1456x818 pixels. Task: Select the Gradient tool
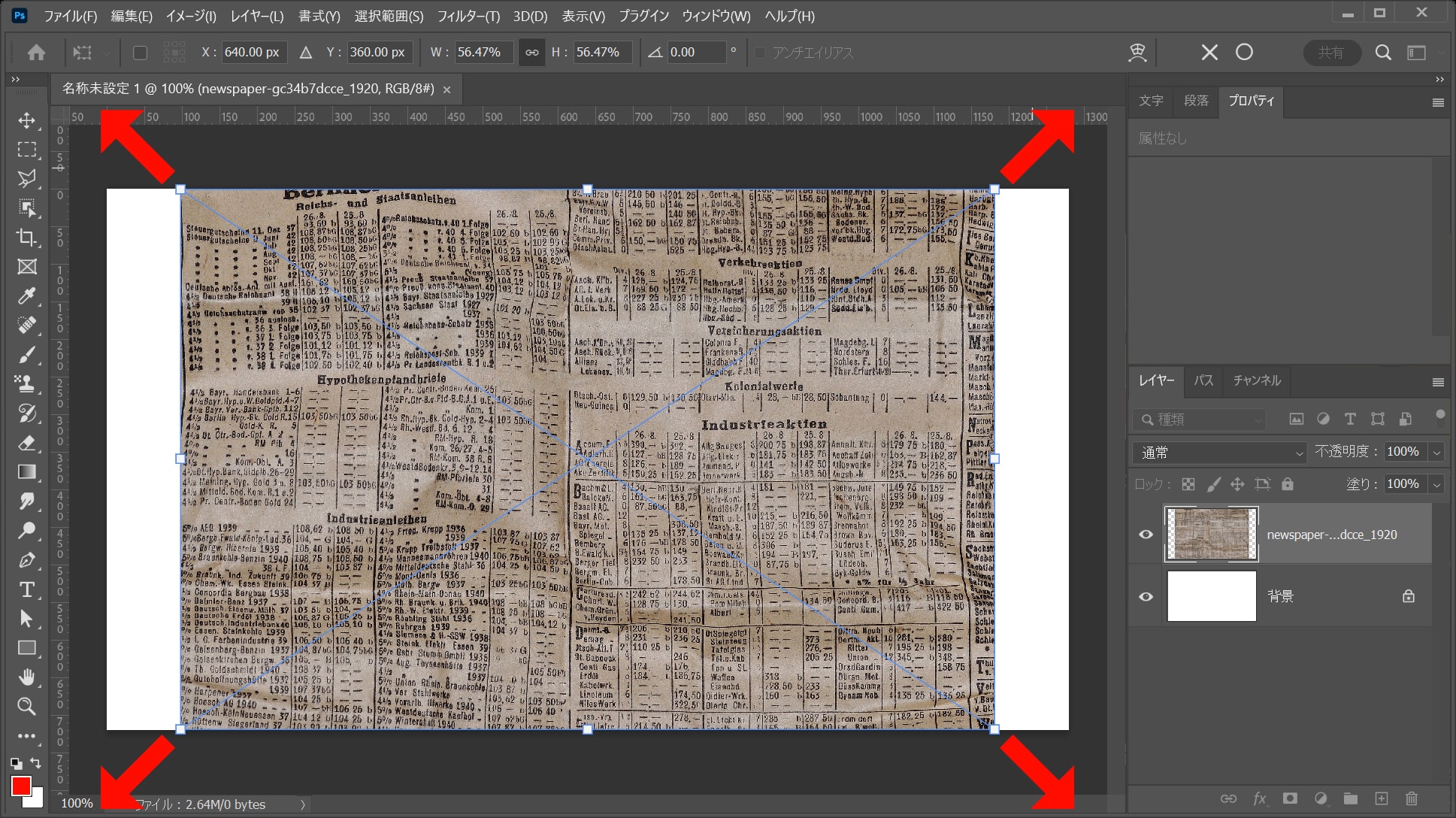(27, 472)
